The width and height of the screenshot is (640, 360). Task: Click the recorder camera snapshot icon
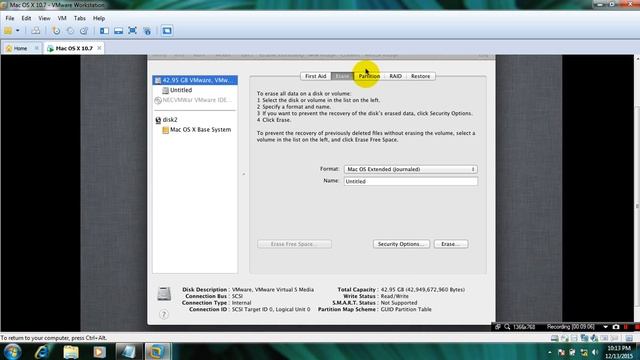pyautogui.click(x=616, y=327)
